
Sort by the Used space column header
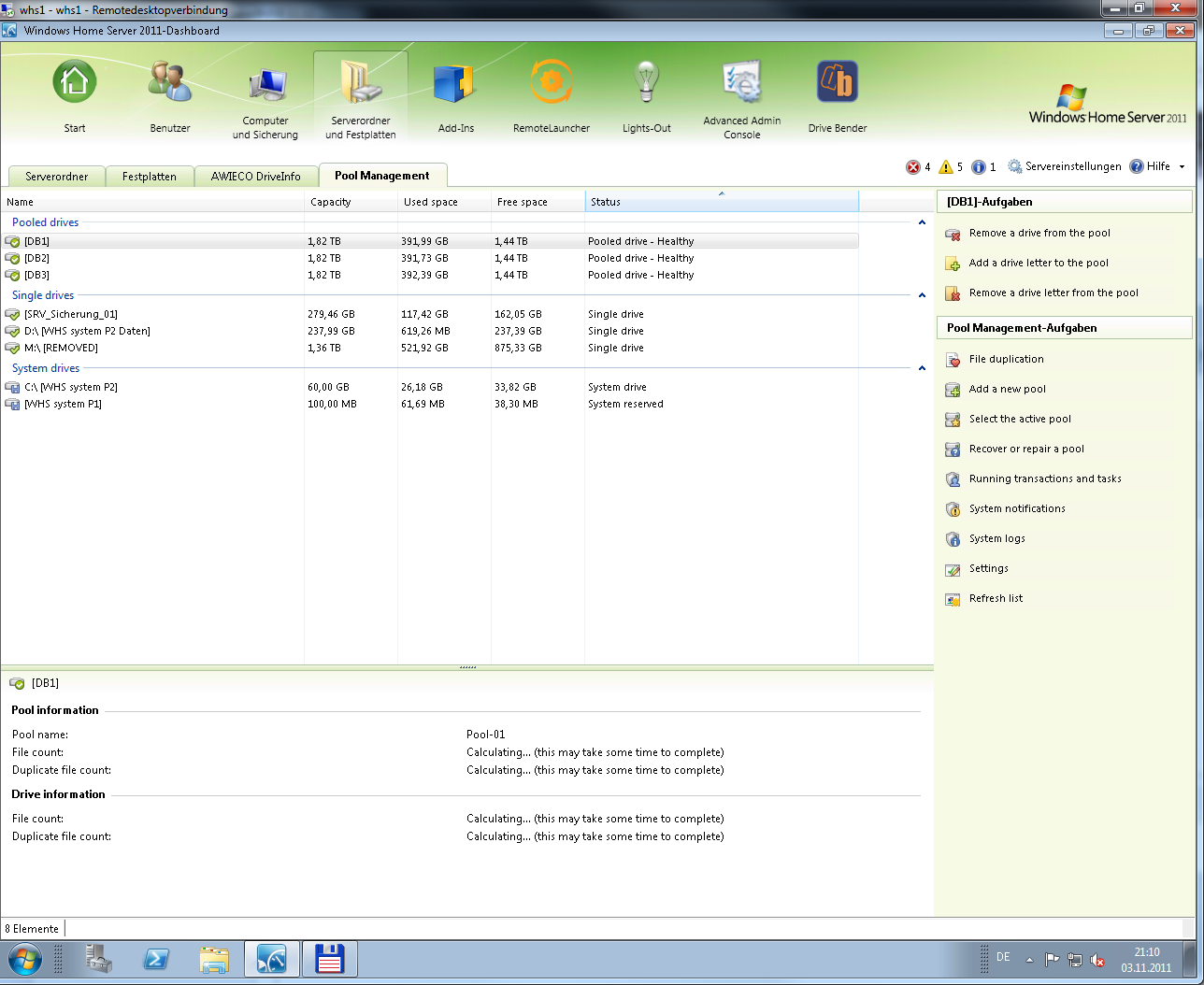[445, 202]
